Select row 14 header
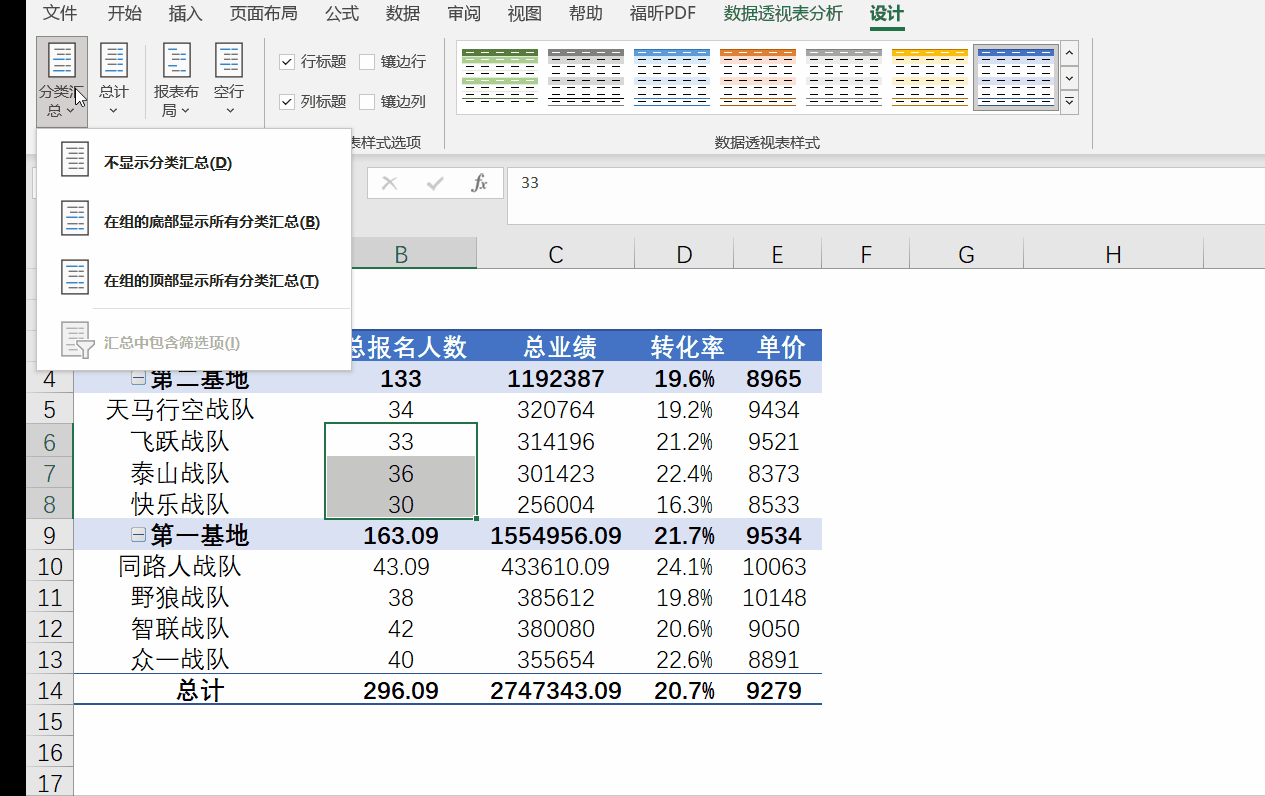 [x=50, y=691]
